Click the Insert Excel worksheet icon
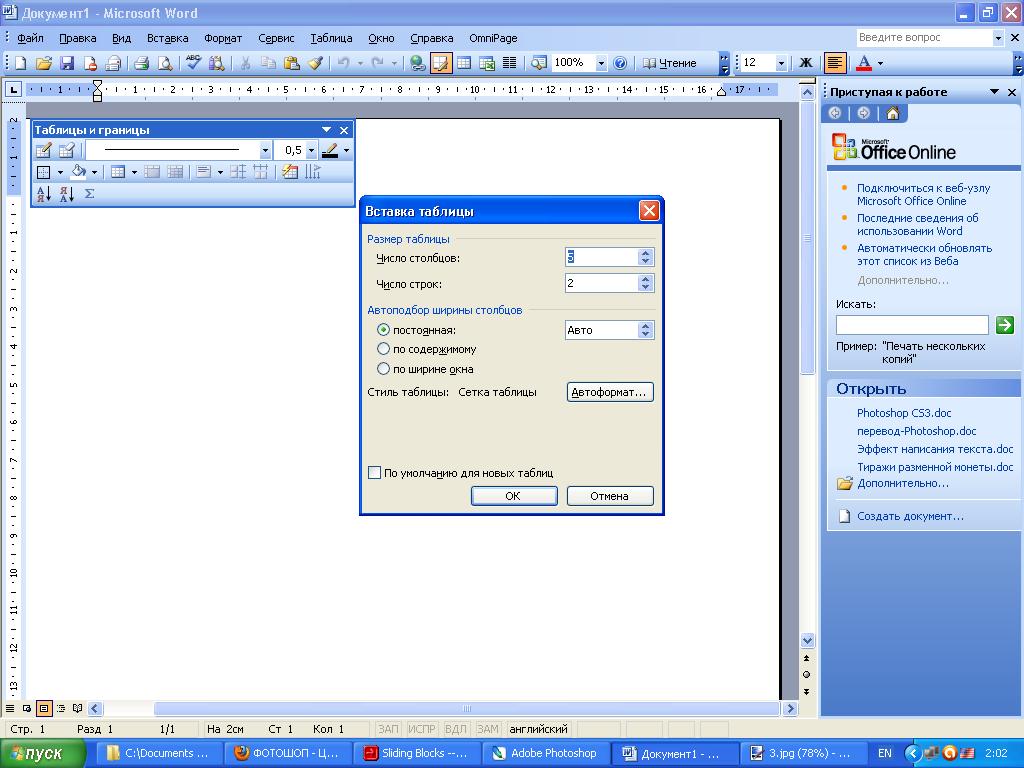 487,63
